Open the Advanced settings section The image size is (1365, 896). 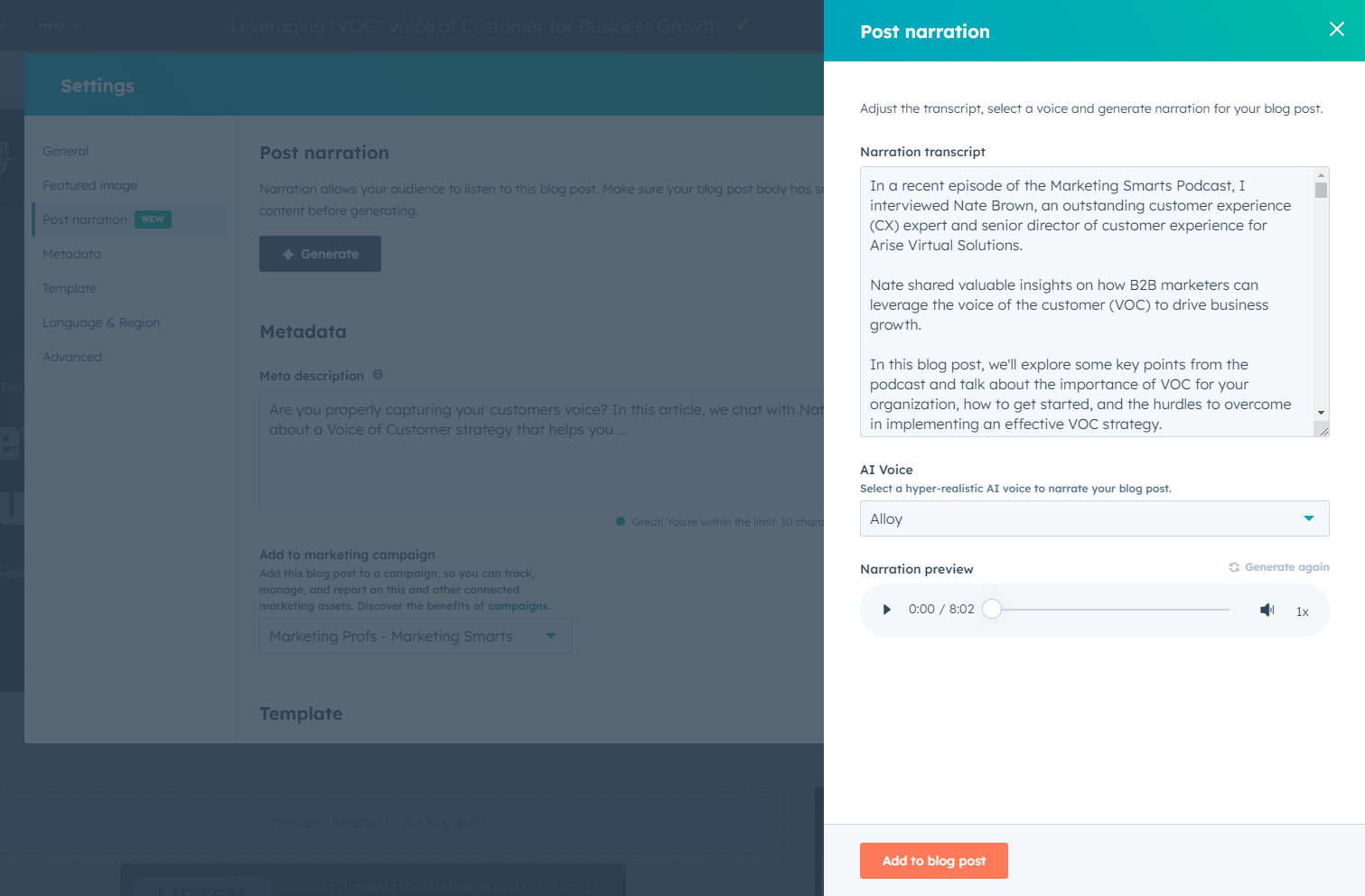[x=71, y=356]
